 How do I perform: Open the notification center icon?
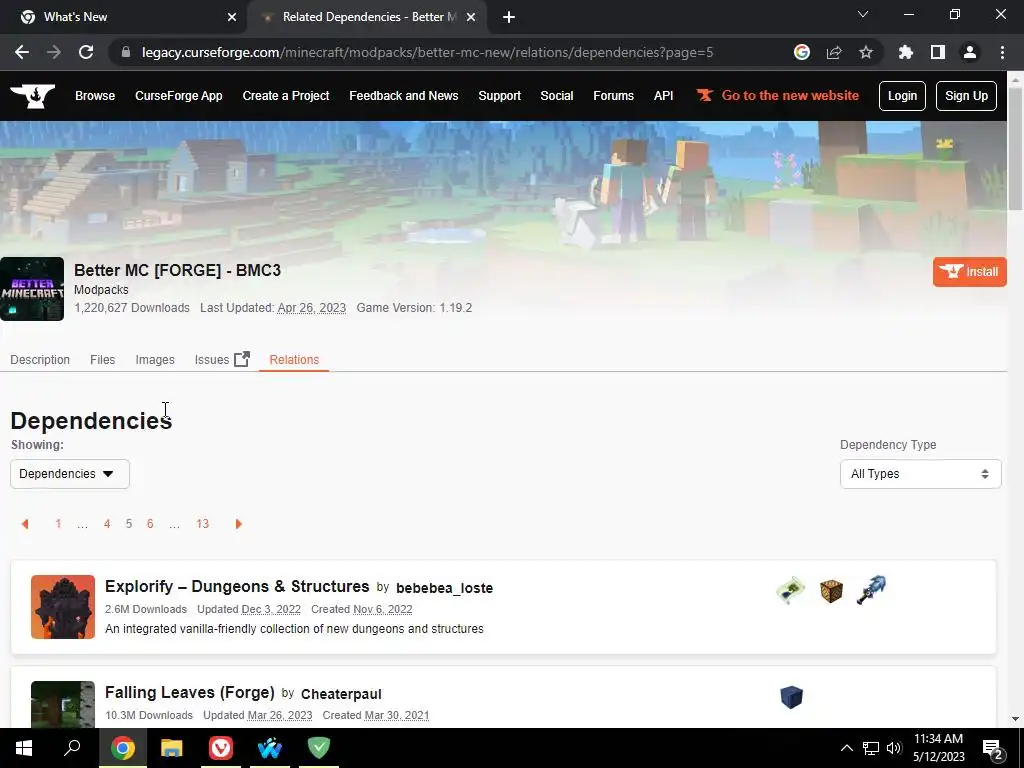993,749
